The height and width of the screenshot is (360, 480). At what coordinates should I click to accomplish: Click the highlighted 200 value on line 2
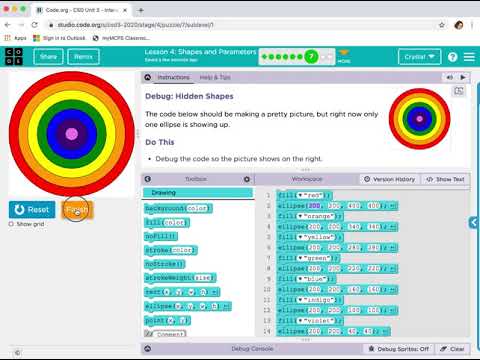pyautogui.click(x=314, y=206)
